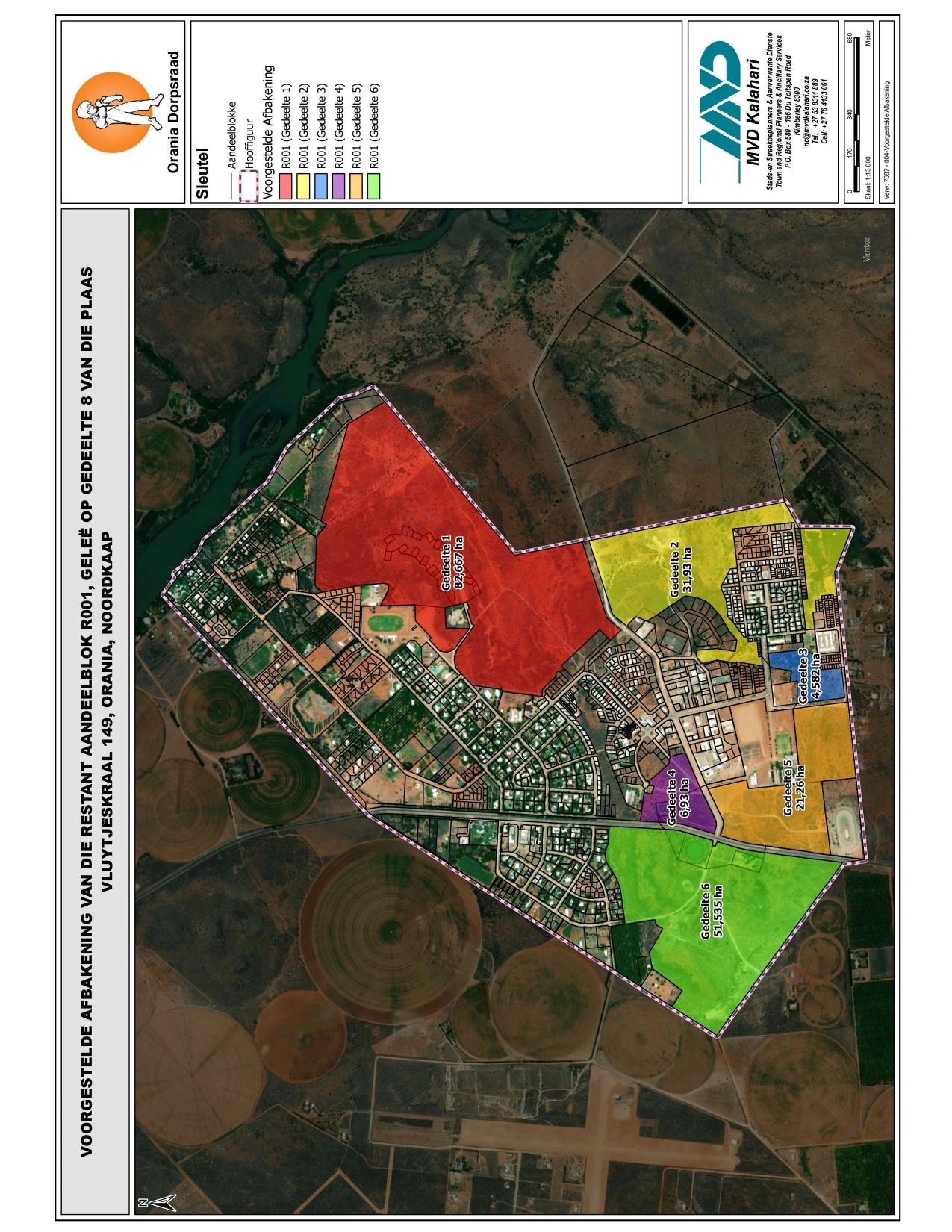
Task: Click the 'Aandeelblokke' legend label
Action: (x=231, y=134)
